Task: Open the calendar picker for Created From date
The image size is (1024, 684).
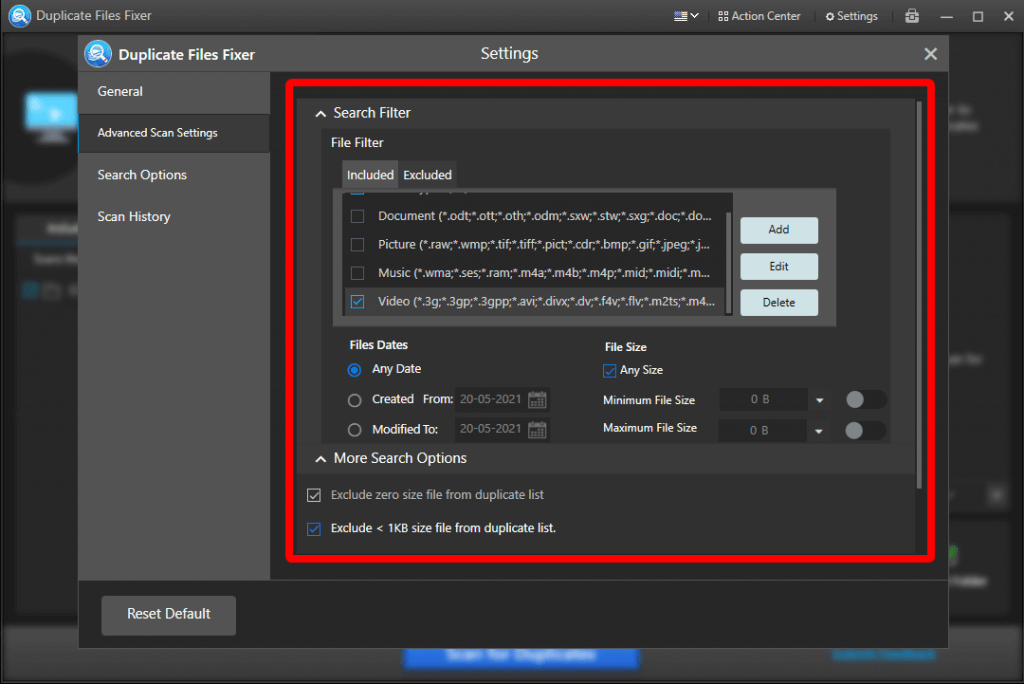Action: (537, 399)
